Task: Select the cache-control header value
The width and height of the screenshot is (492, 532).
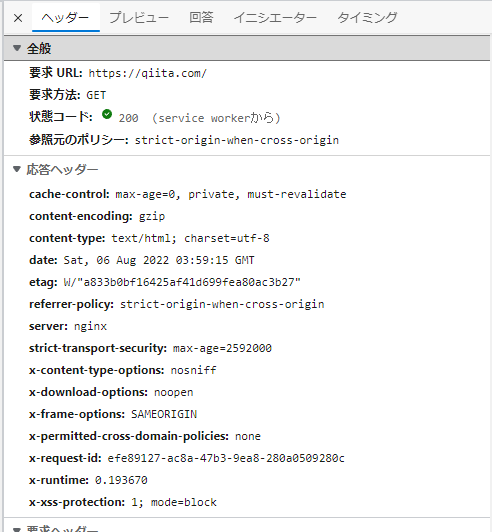Action: 231,194
